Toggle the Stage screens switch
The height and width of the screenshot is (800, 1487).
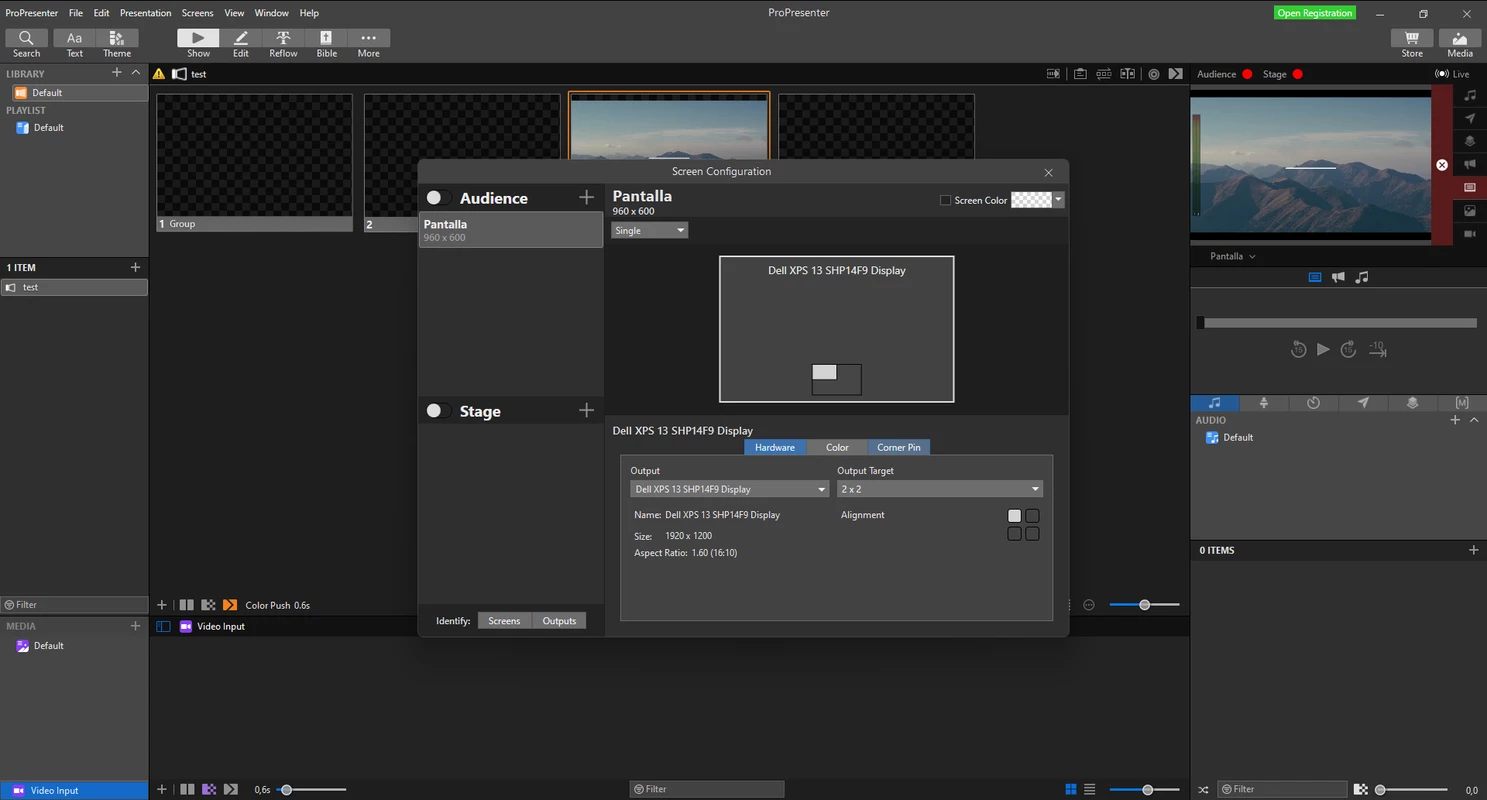coord(437,411)
